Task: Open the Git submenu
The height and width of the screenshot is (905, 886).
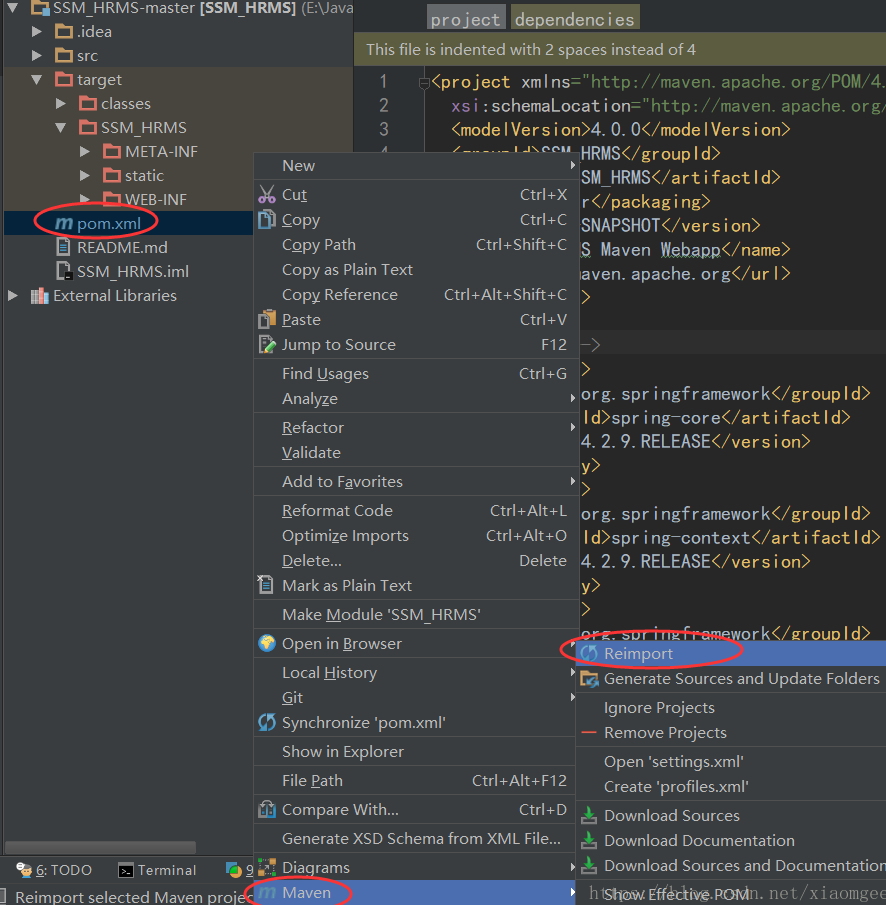Action: click(x=416, y=697)
